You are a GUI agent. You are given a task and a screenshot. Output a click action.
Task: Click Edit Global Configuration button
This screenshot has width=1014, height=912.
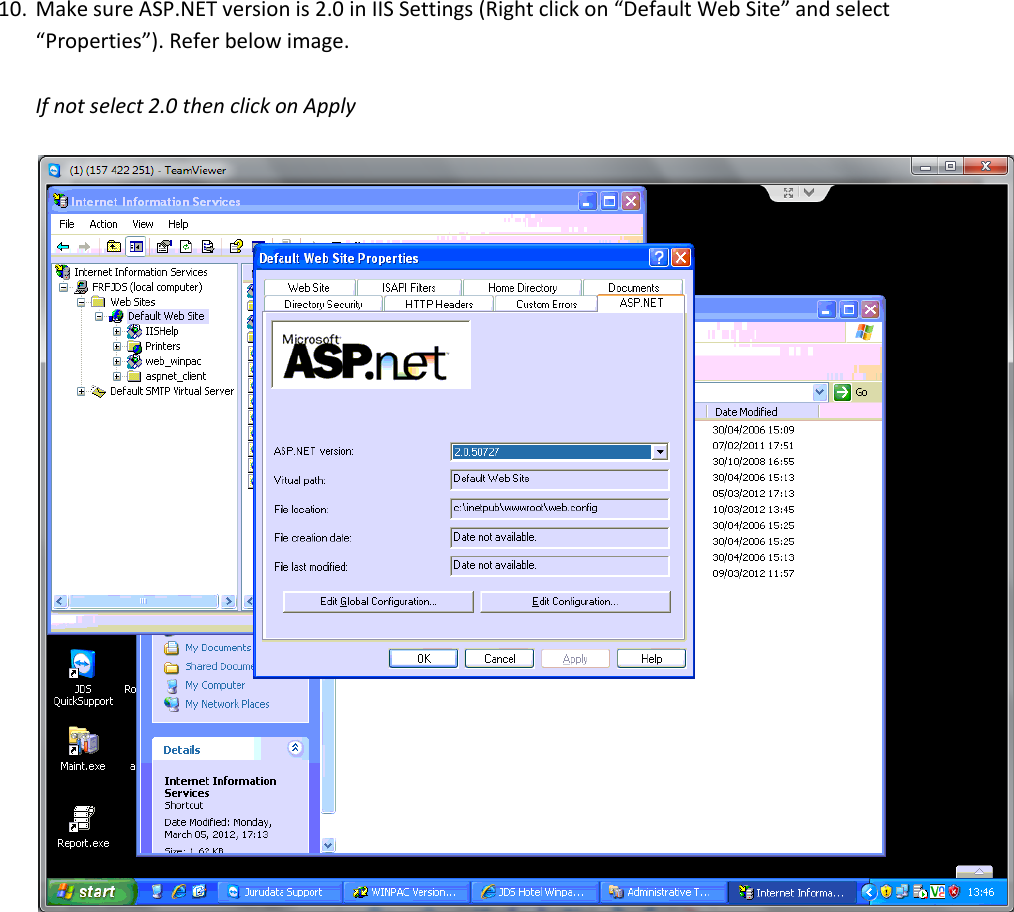(378, 602)
